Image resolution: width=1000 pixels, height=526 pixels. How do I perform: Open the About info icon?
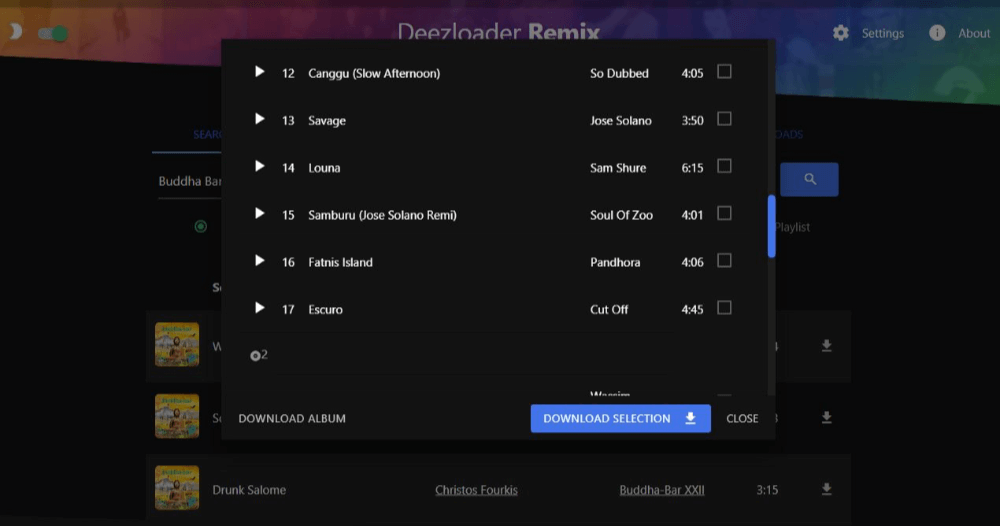(x=937, y=33)
